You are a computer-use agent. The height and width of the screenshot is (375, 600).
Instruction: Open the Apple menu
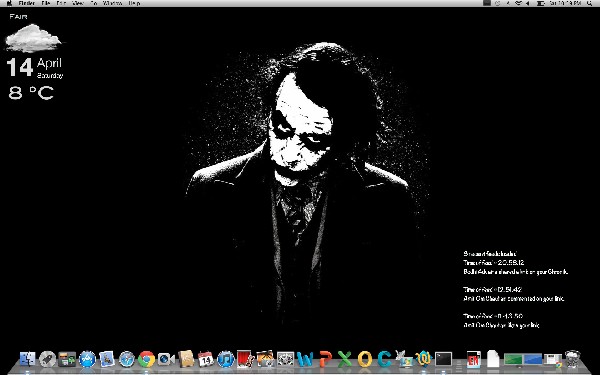click(x=9, y=3)
